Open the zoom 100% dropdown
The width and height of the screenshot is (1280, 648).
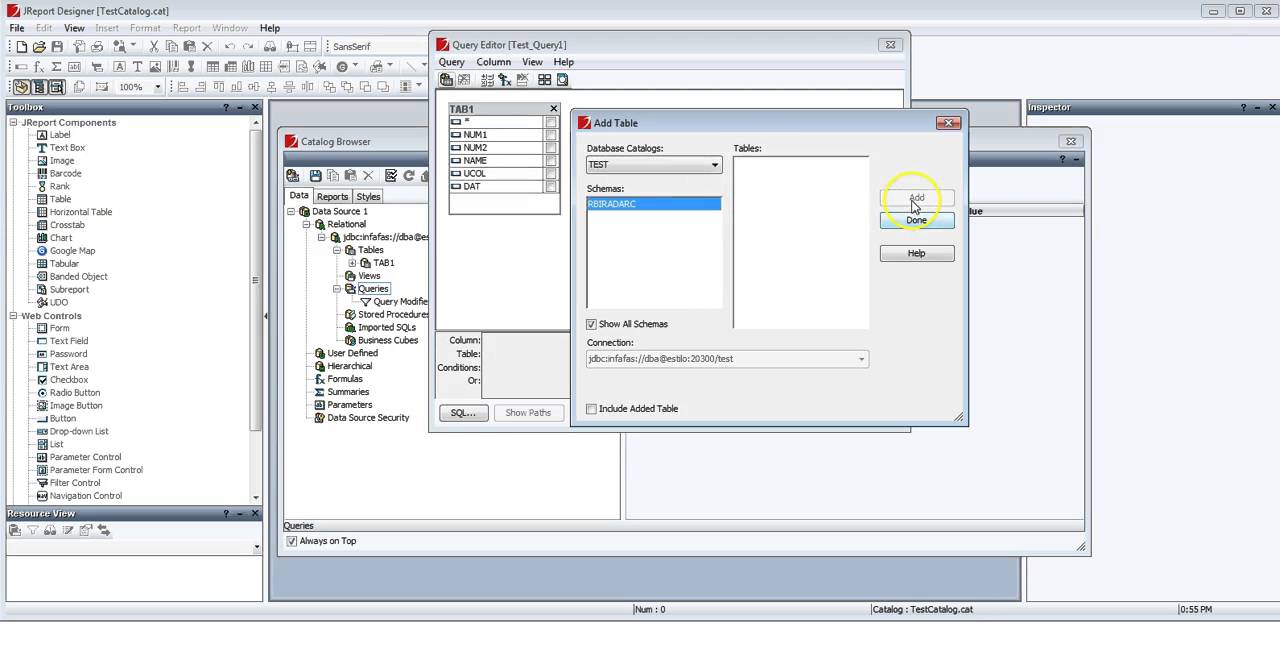[157, 87]
